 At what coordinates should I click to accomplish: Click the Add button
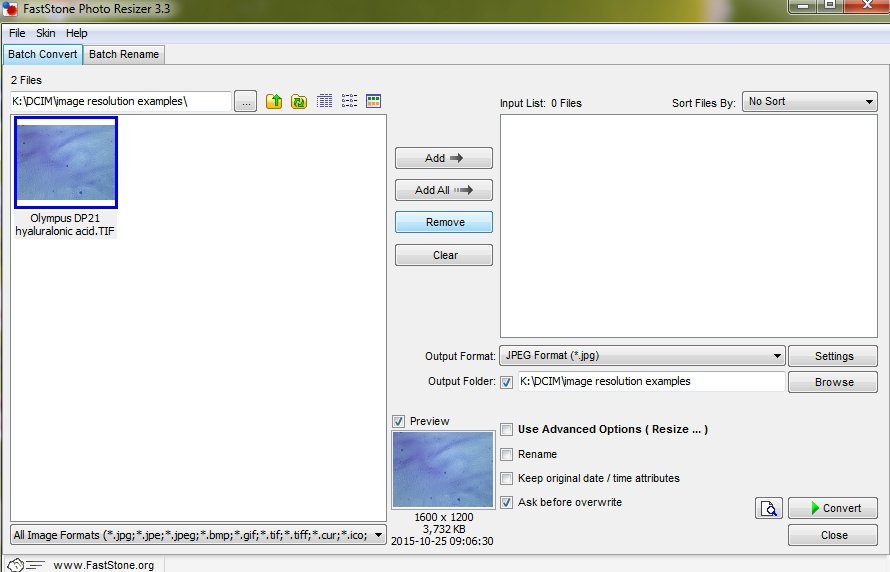click(x=444, y=158)
